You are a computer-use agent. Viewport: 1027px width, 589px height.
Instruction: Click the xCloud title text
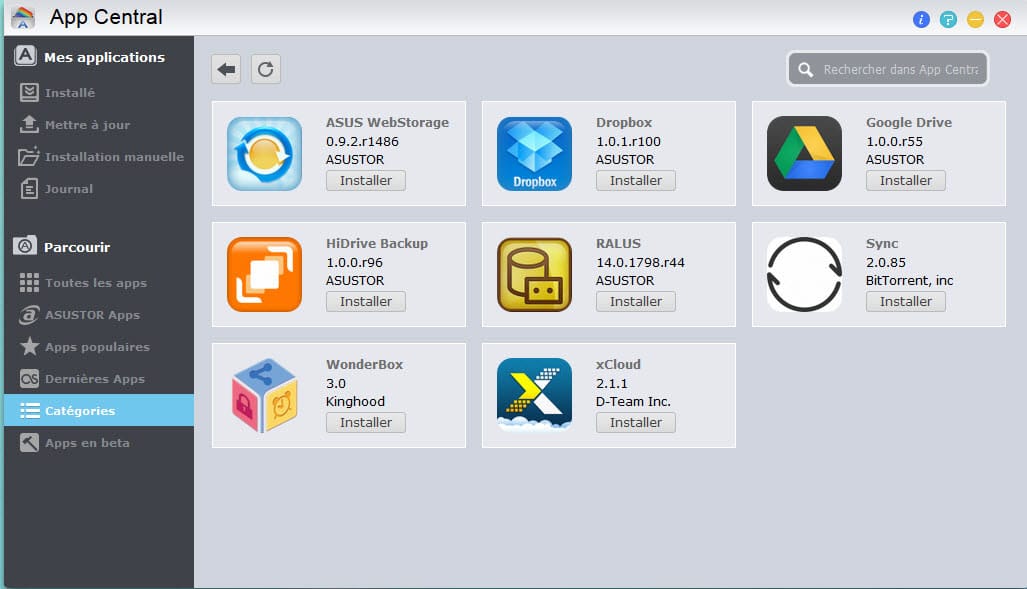(618, 364)
